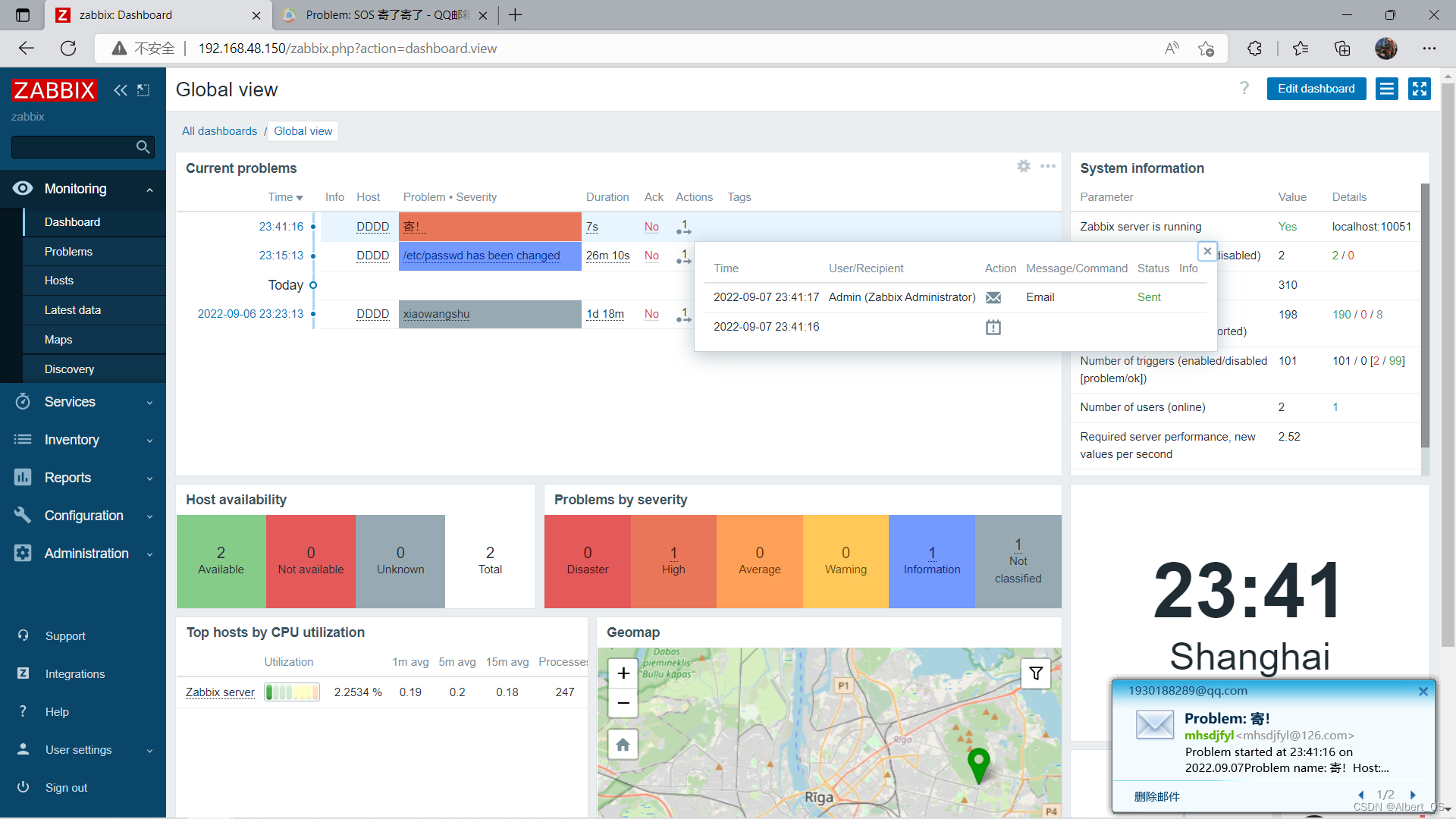The image size is (1456, 819).
Task: Open the Latest data menu item
Action: [x=94, y=310]
